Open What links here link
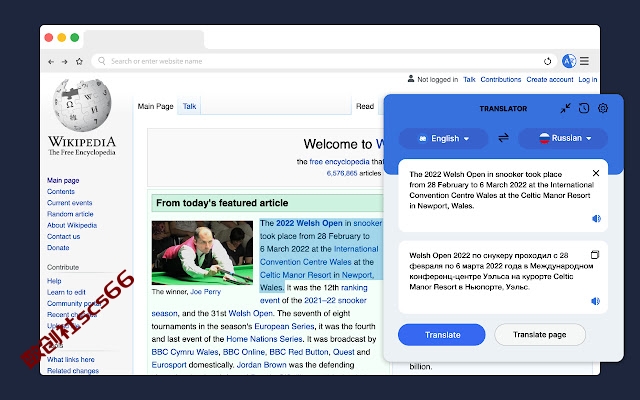Image resolution: width=640 pixels, height=400 pixels. 71,360
